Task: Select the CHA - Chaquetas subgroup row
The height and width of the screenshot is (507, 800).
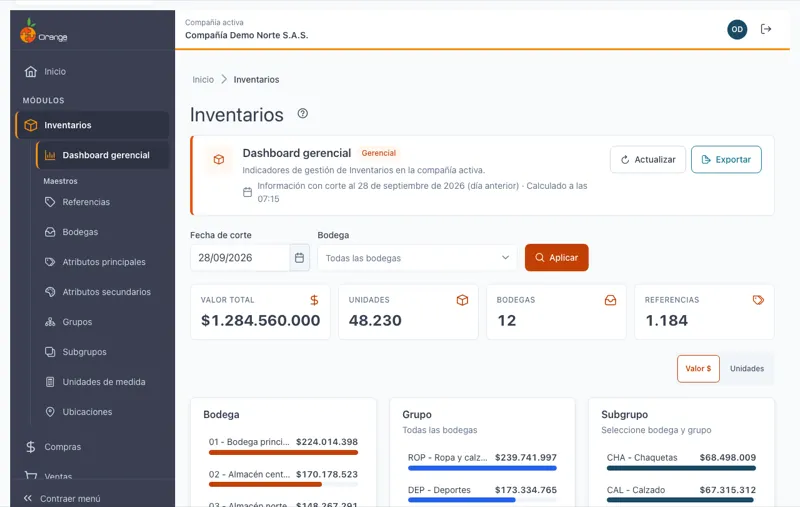Action: 681,462
